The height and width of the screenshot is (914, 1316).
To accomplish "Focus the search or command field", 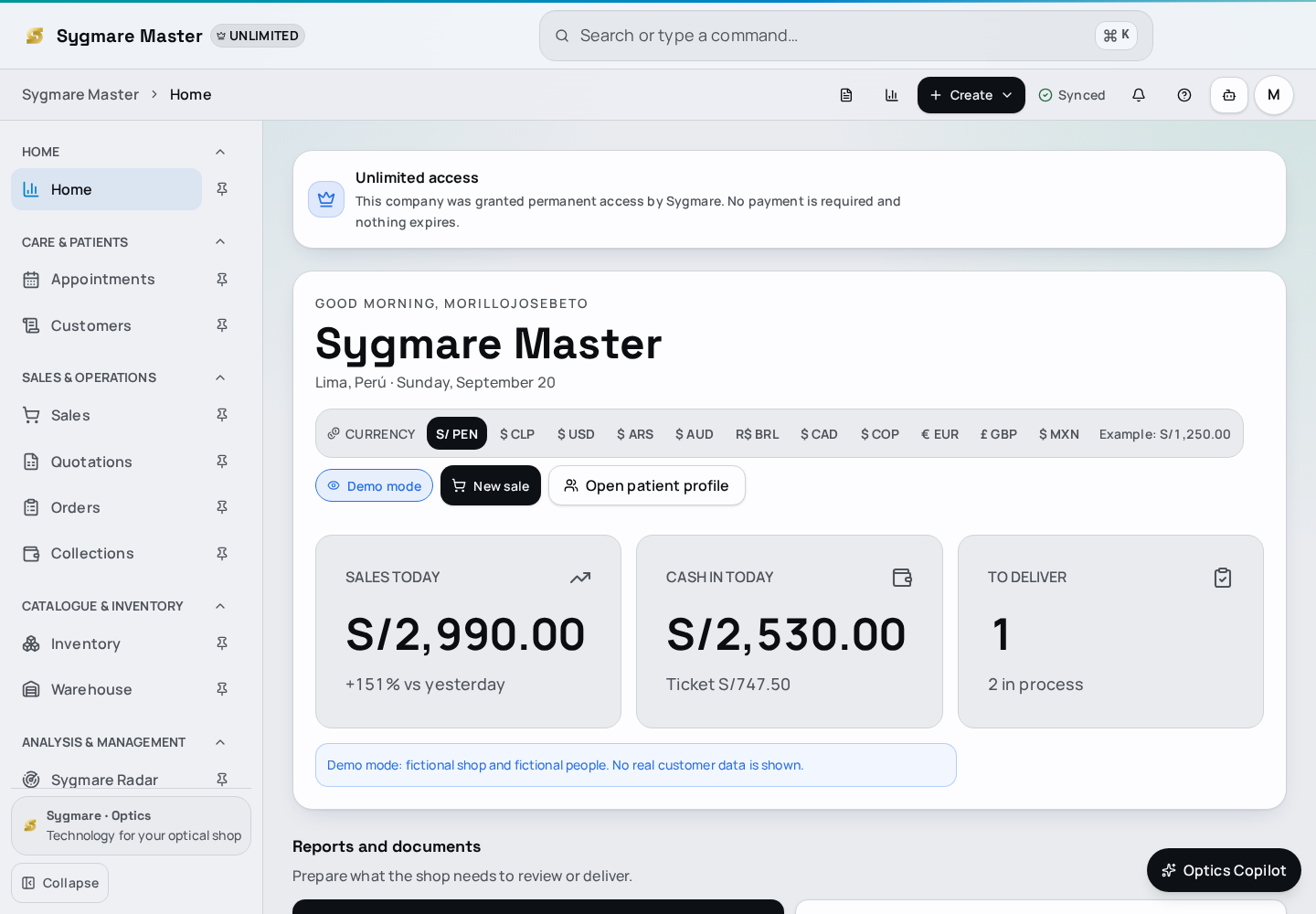I will pyautogui.click(x=846, y=36).
